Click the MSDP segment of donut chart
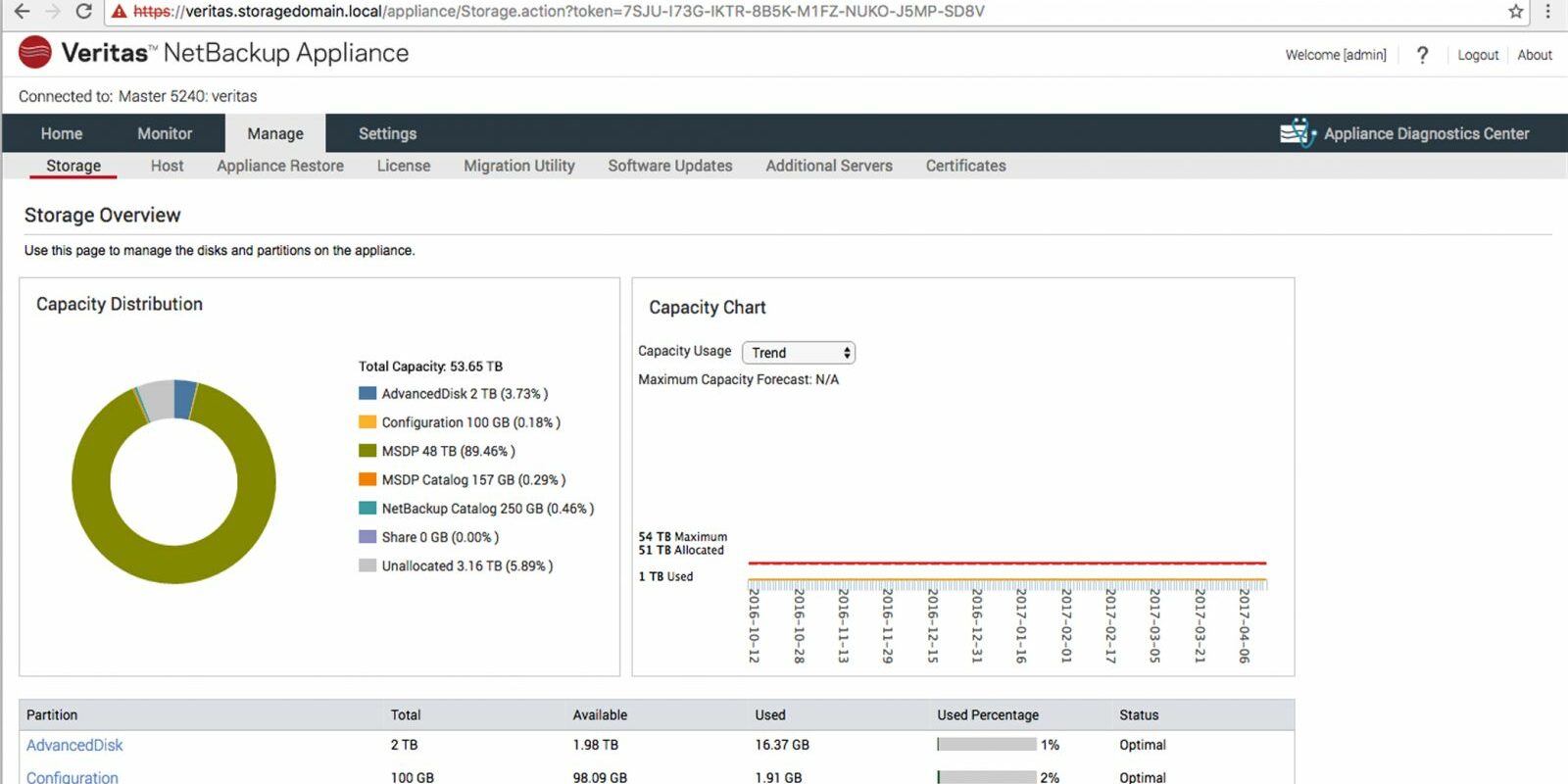Screen dimensions: 1568x784 (173, 564)
